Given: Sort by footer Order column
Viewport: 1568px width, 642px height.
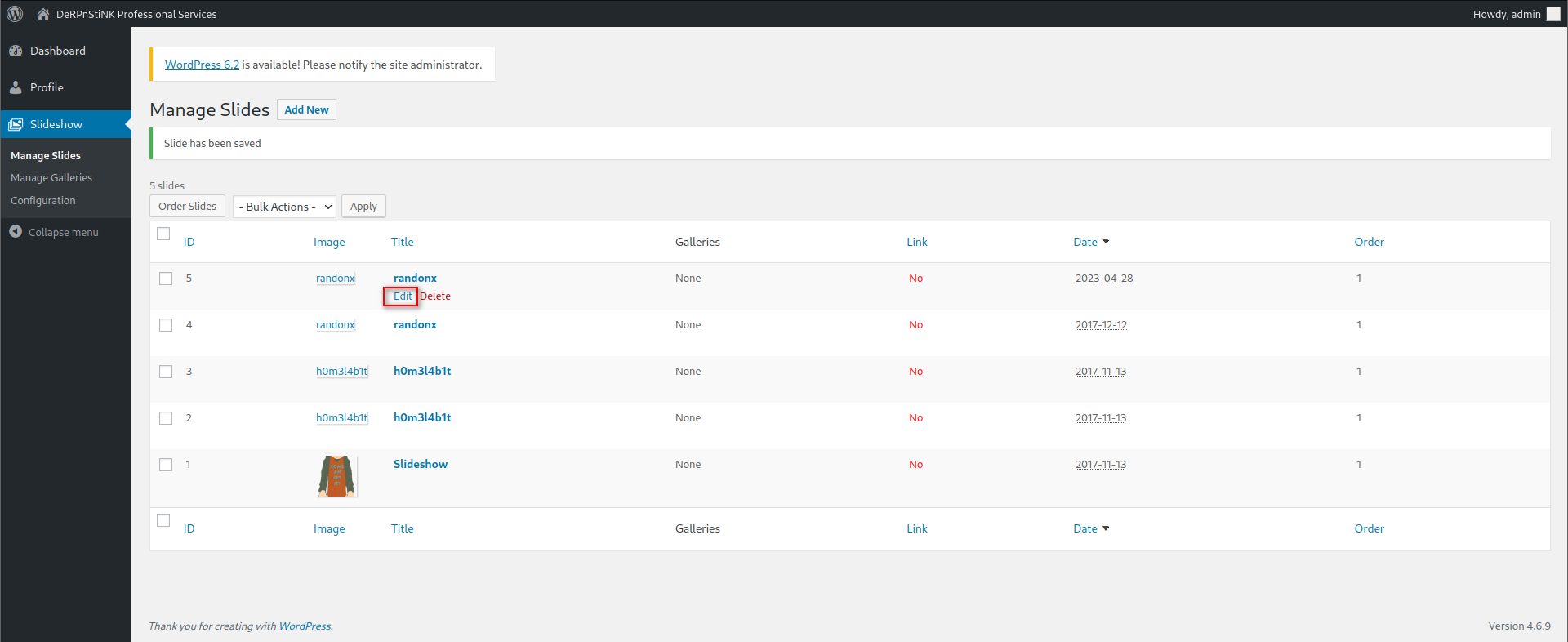Looking at the screenshot, I should [1369, 528].
